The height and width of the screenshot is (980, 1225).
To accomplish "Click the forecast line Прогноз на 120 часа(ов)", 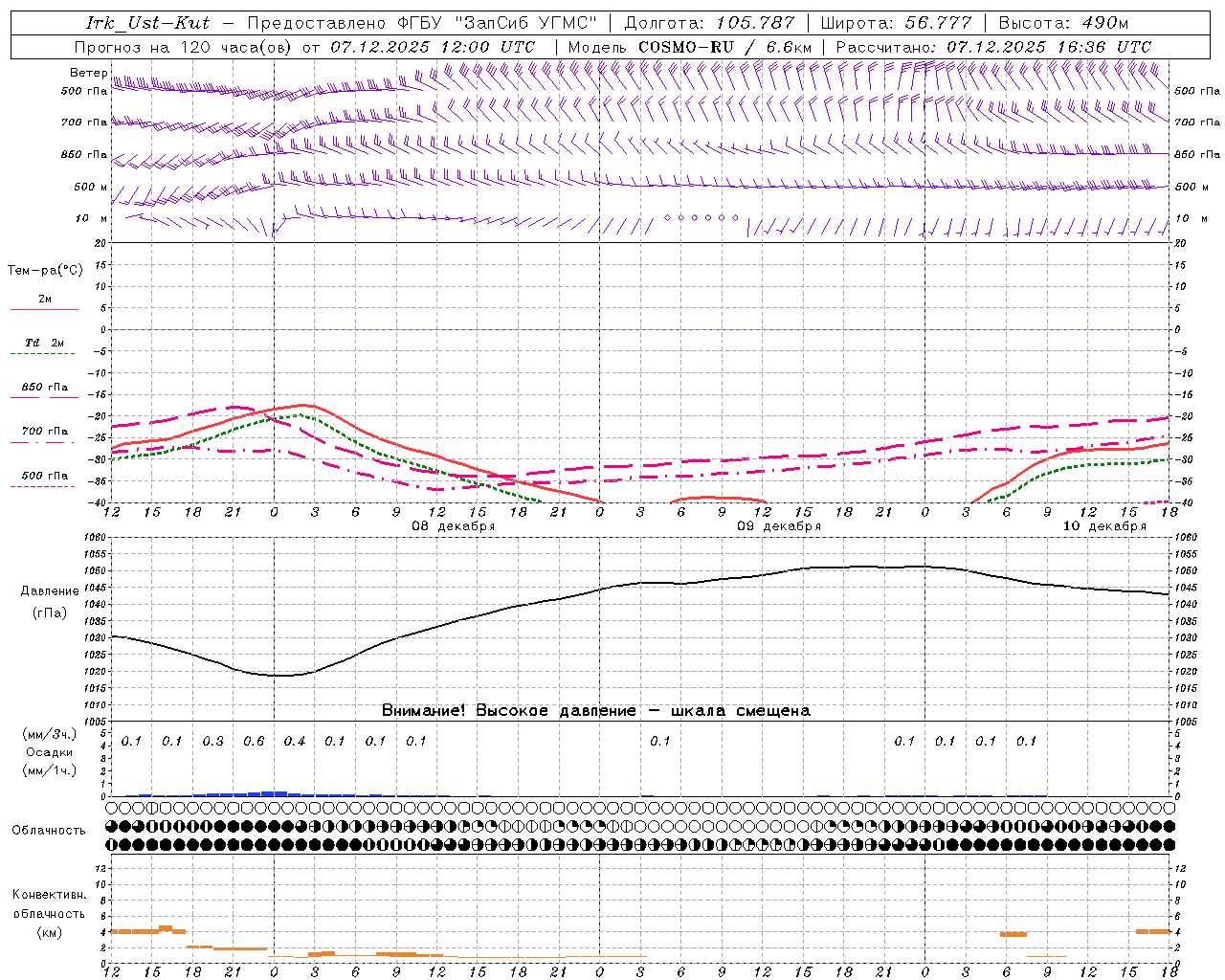I will click(184, 47).
